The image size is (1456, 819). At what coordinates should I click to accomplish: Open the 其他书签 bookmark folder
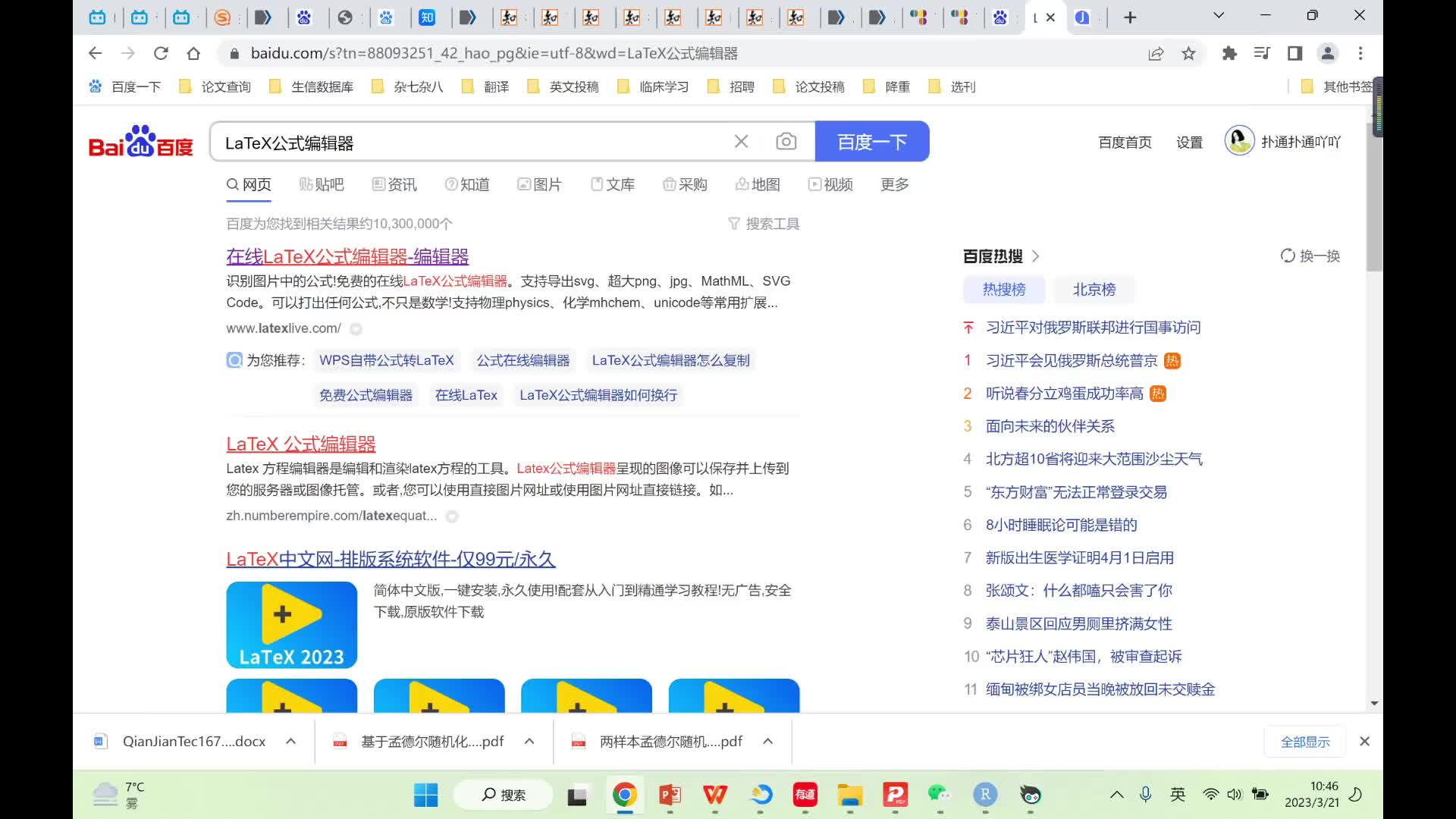[1338, 86]
